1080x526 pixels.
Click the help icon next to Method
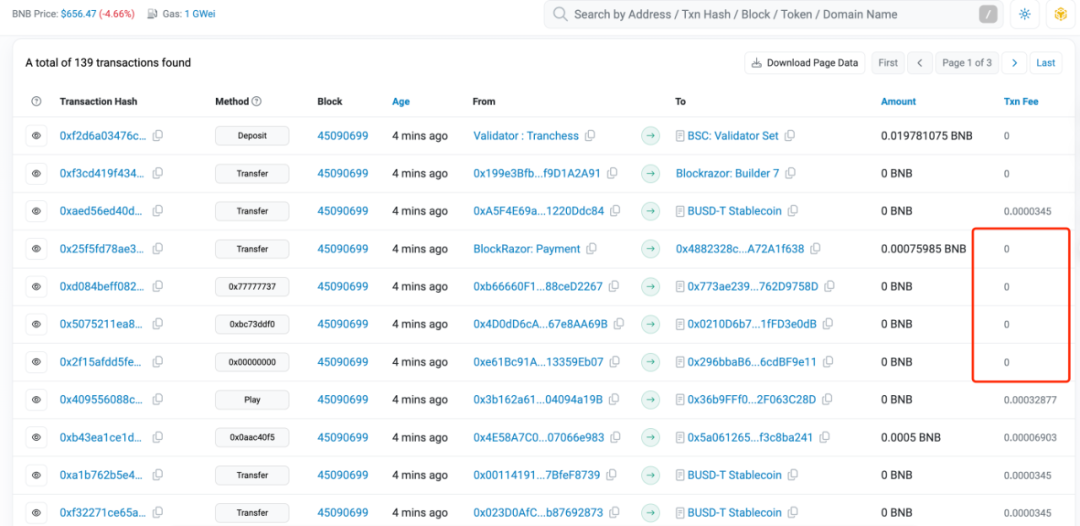(x=256, y=101)
